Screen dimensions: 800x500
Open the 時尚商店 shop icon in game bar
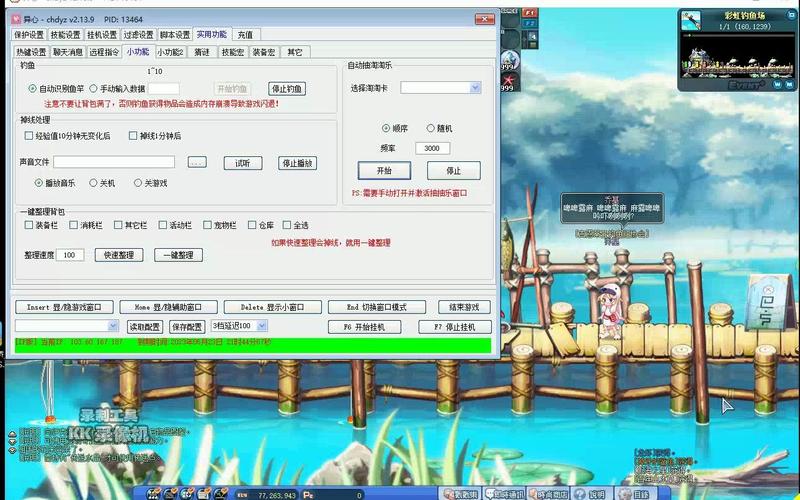pos(547,494)
